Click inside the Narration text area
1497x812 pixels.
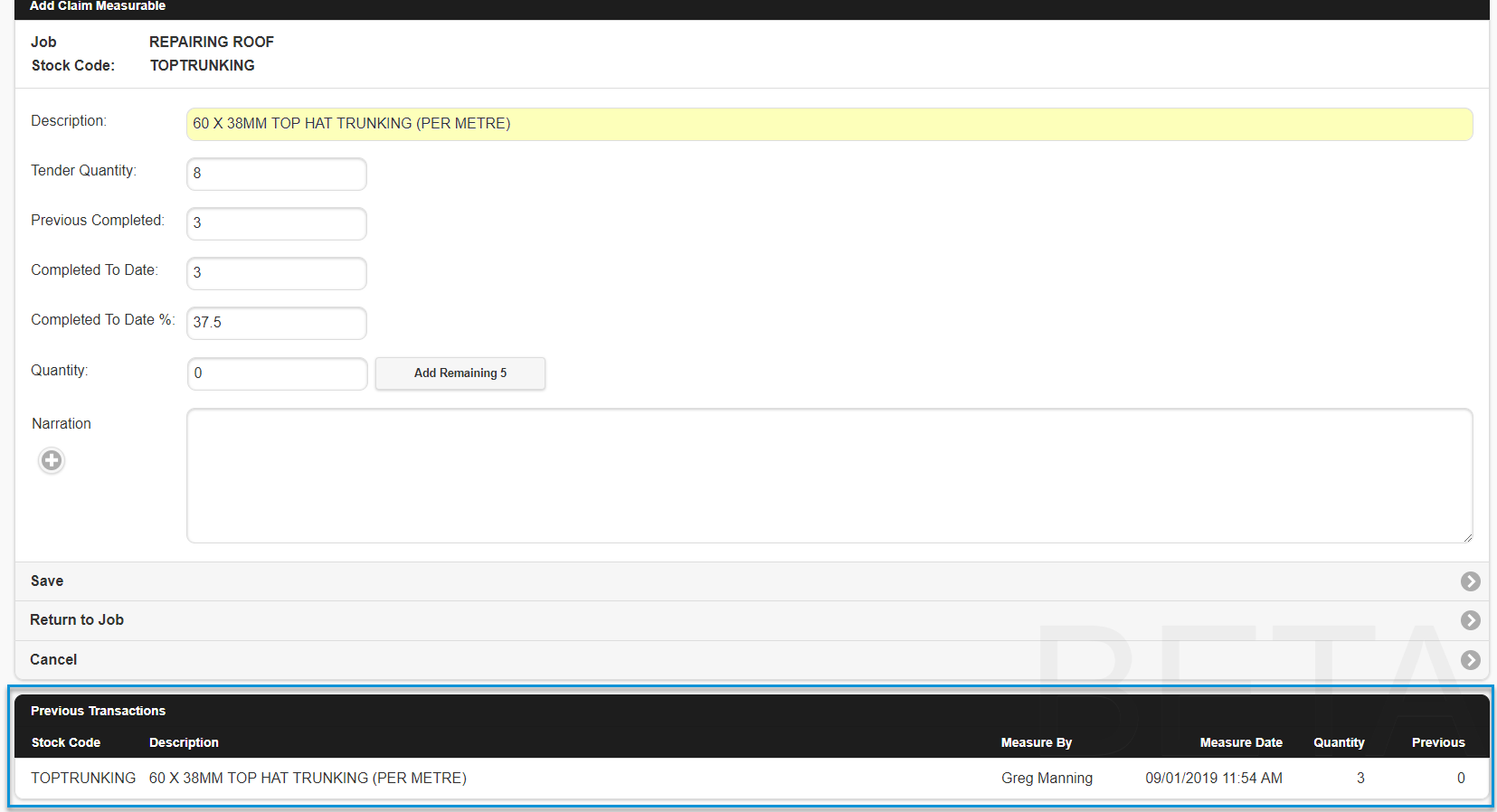829,476
